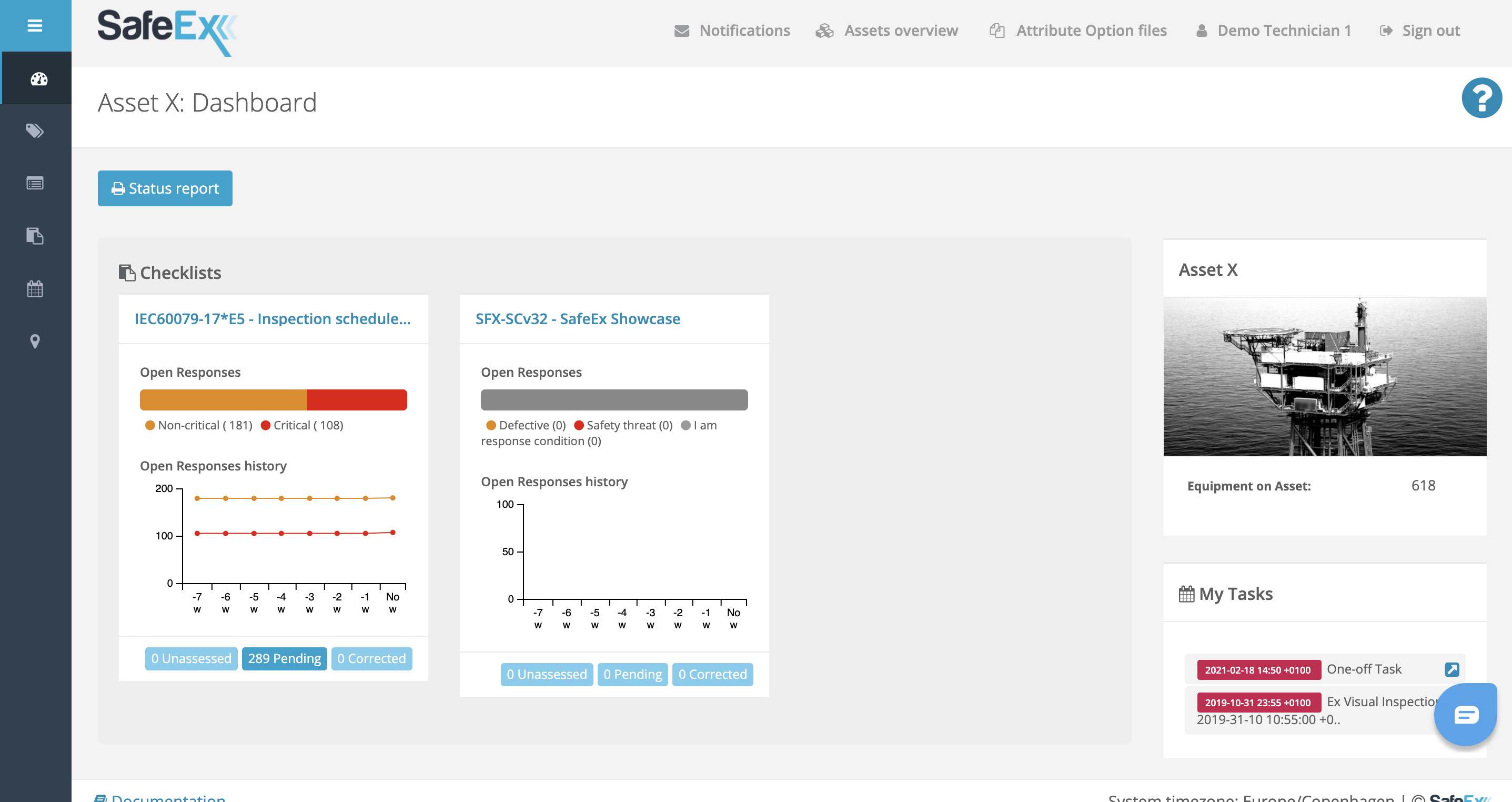
Task: Open the dashboard gauge sidebar icon
Action: click(x=39, y=78)
